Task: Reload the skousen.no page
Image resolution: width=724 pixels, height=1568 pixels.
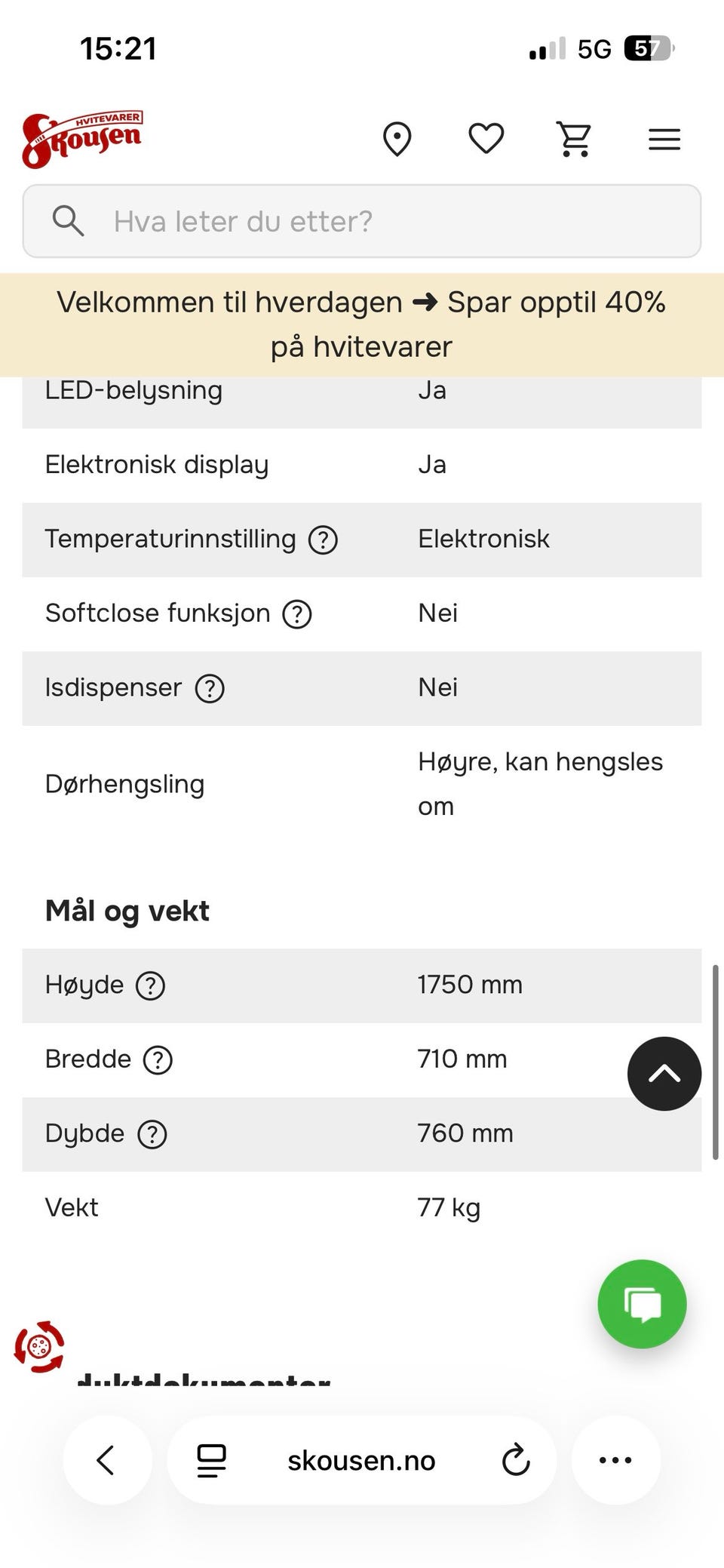Action: [516, 1460]
